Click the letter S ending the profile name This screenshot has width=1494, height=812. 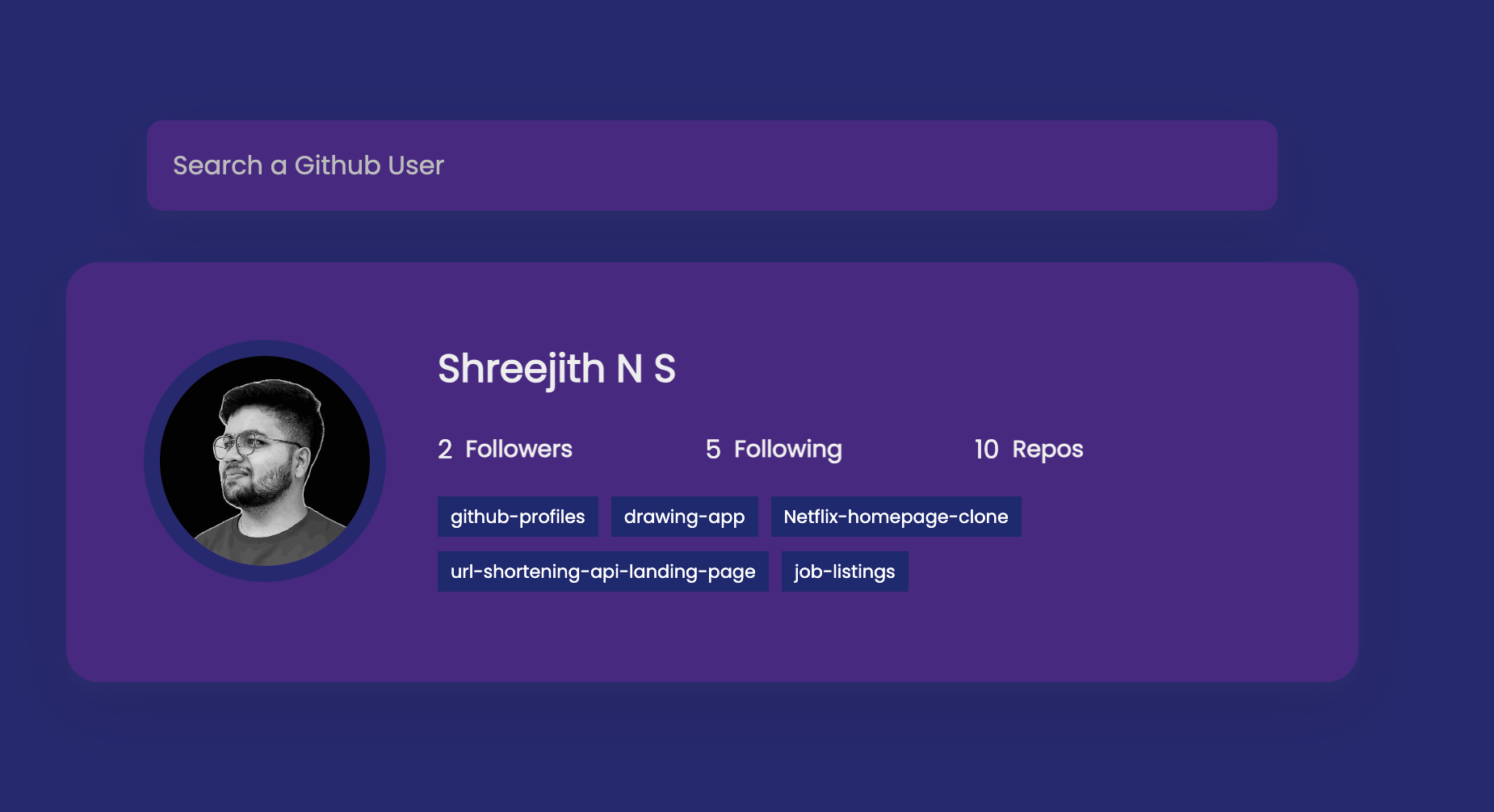[x=664, y=369]
